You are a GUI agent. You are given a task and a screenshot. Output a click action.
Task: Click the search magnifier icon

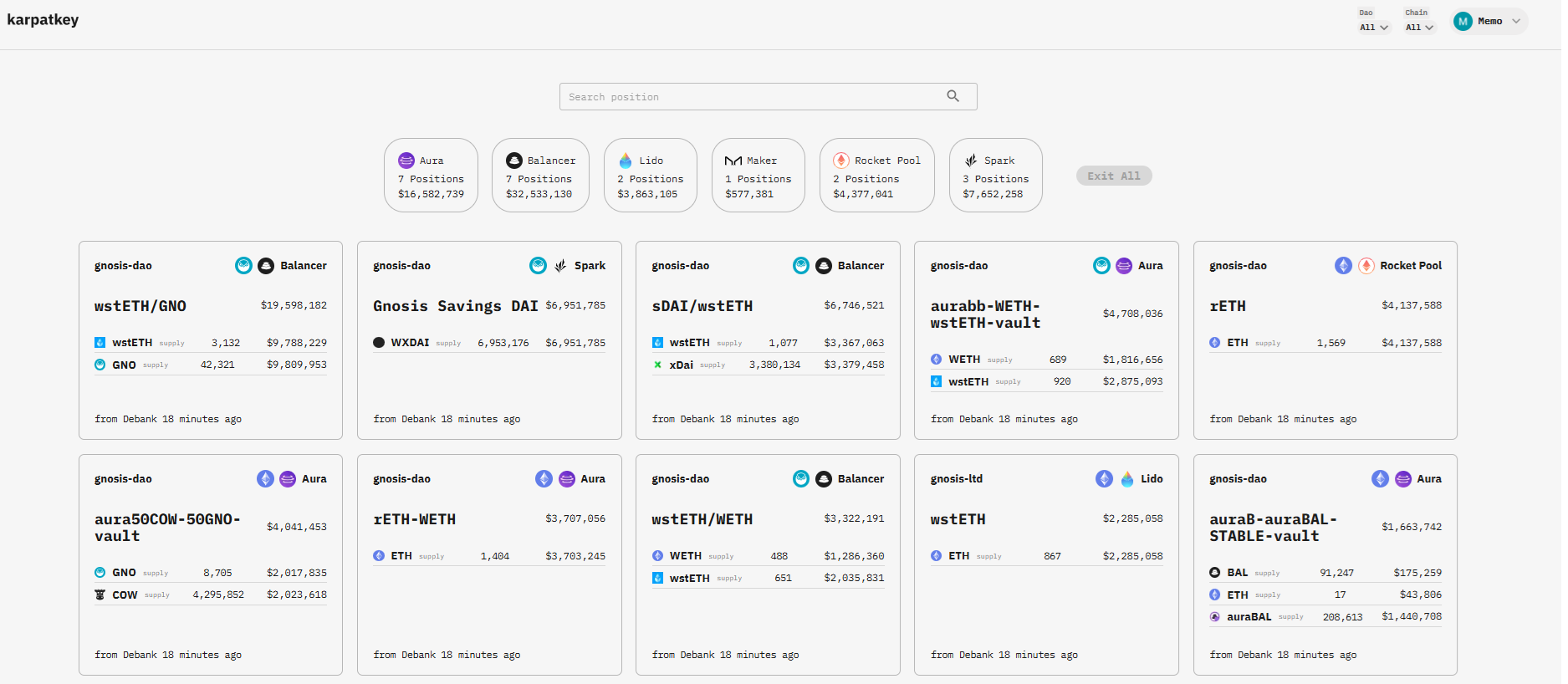(x=953, y=96)
